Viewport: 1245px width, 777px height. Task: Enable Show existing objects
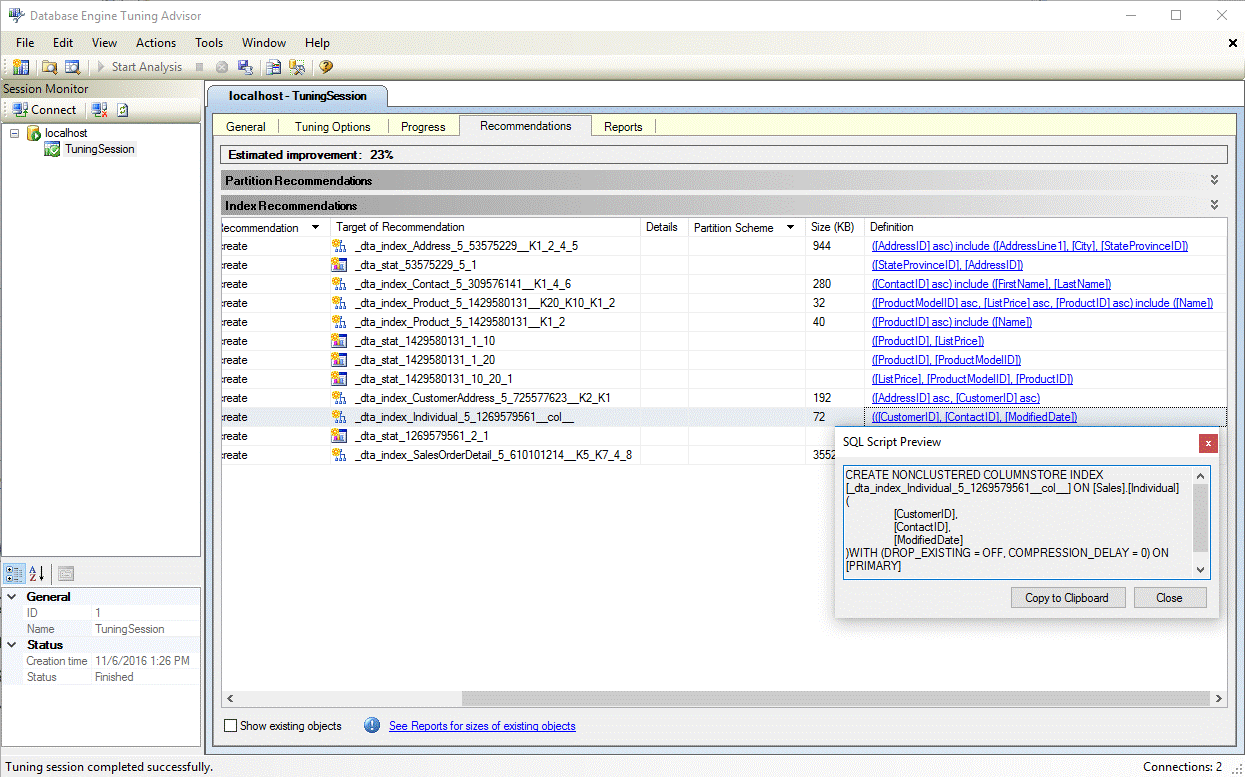[x=231, y=724]
